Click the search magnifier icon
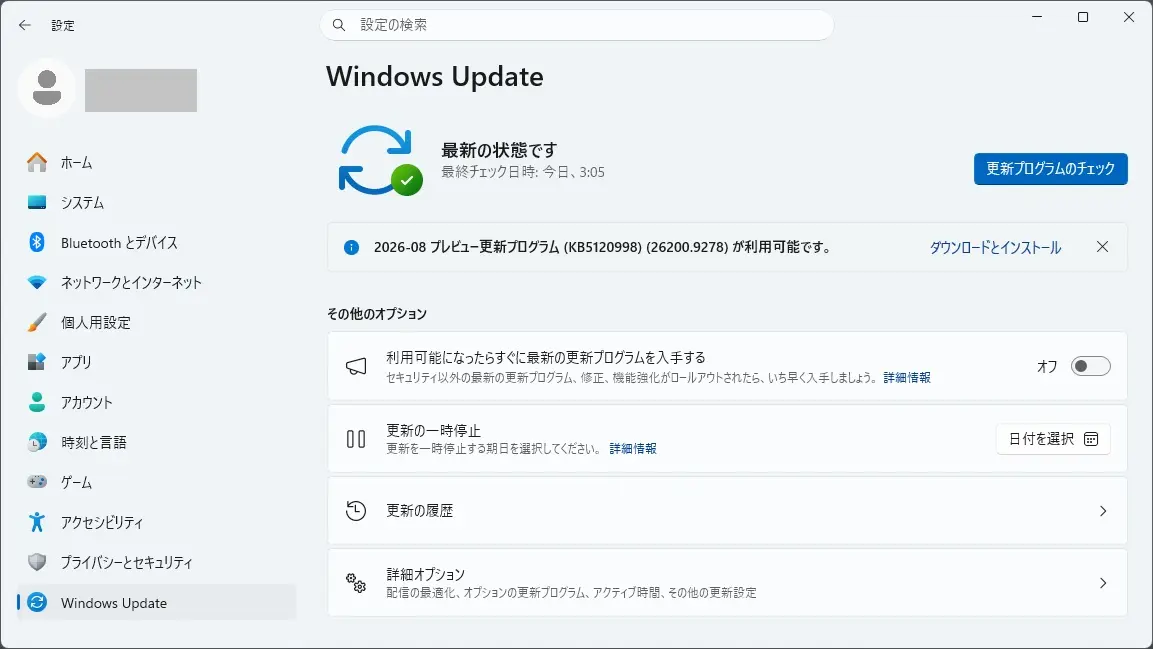Image resolution: width=1153 pixels, height=649 pixels. click(x=339, y=25)
